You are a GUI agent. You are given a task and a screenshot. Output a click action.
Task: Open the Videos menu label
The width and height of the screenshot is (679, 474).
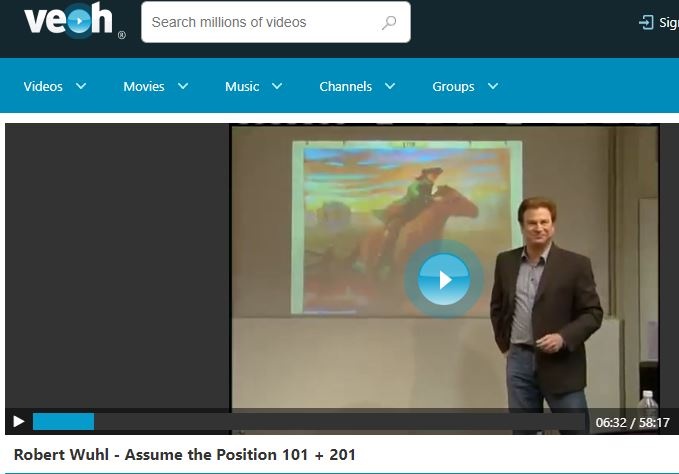(43, 86)
